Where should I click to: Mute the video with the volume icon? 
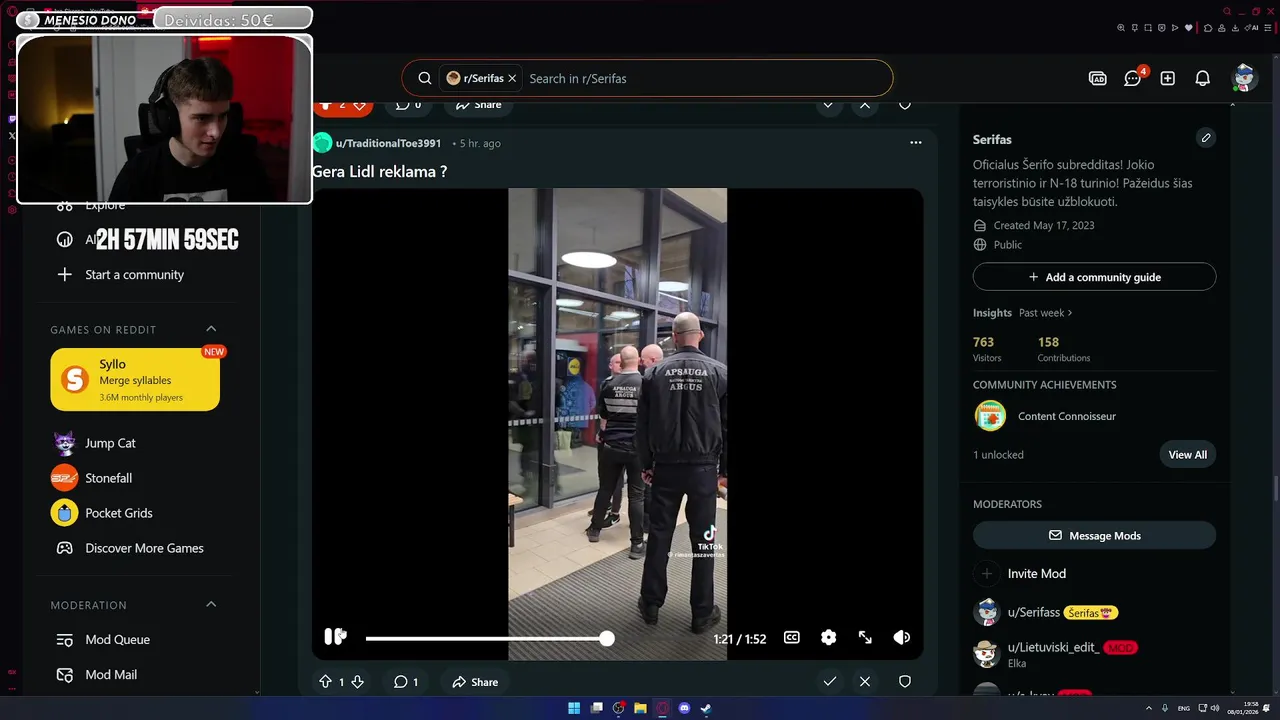pos(902,637)
